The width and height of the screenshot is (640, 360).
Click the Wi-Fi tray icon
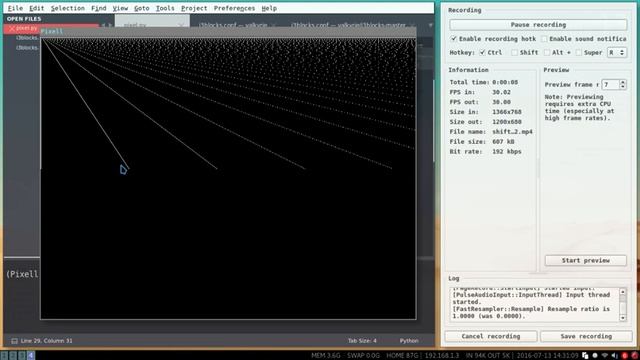point(604,356)
